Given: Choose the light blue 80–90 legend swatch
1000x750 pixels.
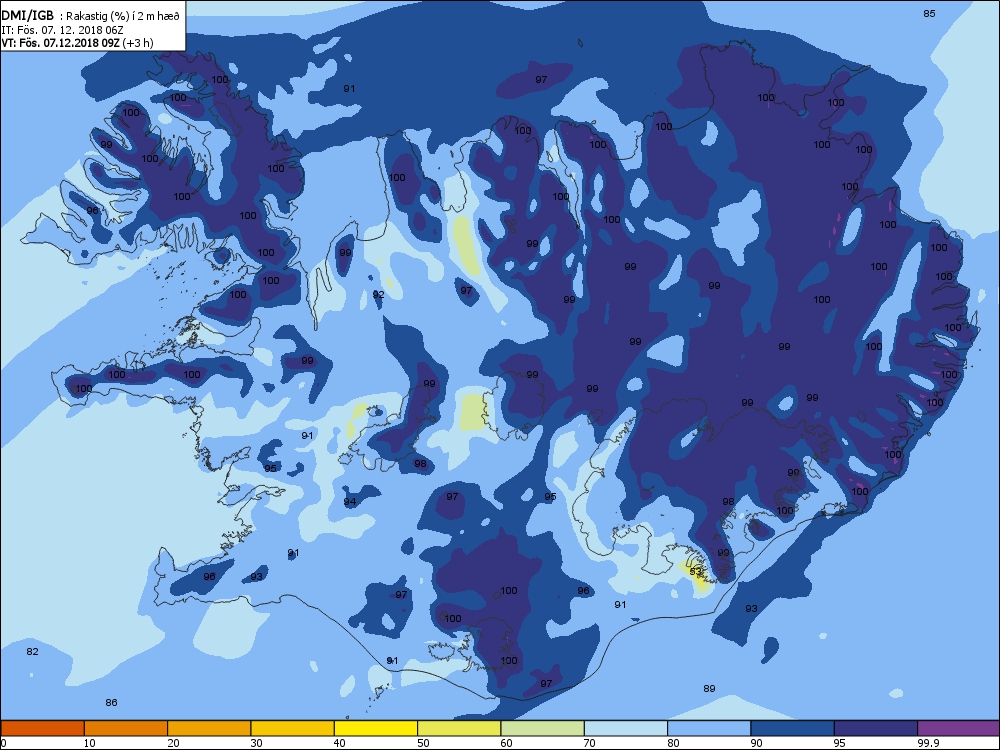Looking at the screenshot, I should click(709, 728).
